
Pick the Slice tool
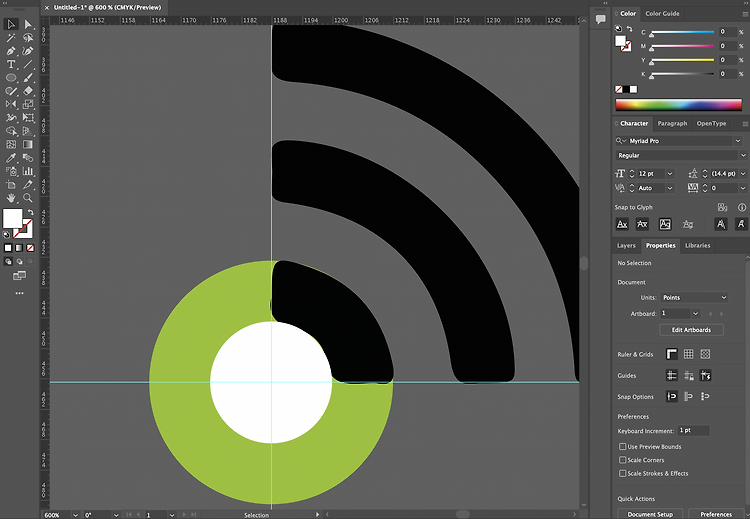click(x=28, y=184)
